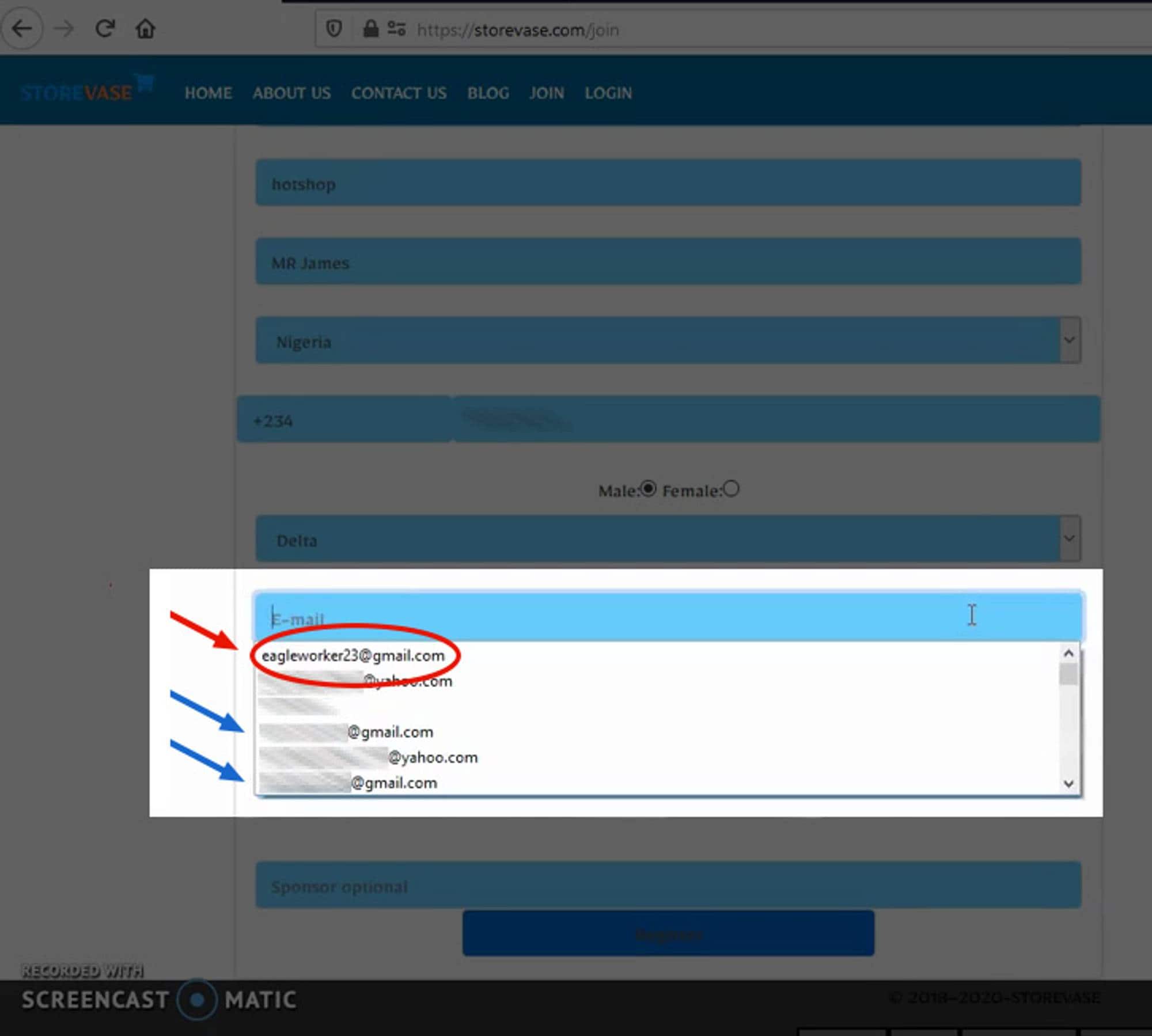
Task: Open CONTACT US page
Action: tap(399, 93)
